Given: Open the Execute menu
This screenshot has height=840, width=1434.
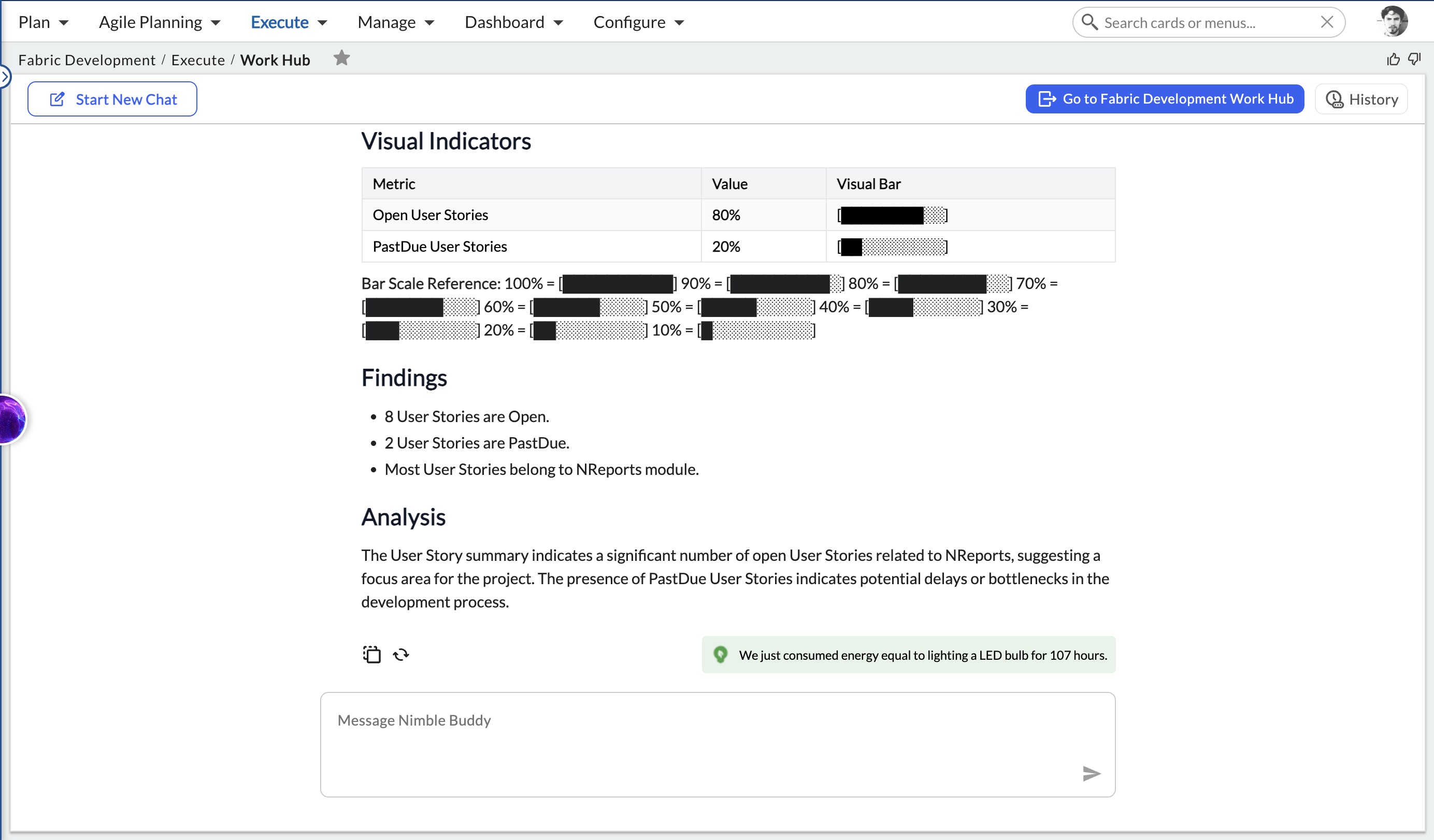Looking at the screenshot, I should tap(289, 22).
